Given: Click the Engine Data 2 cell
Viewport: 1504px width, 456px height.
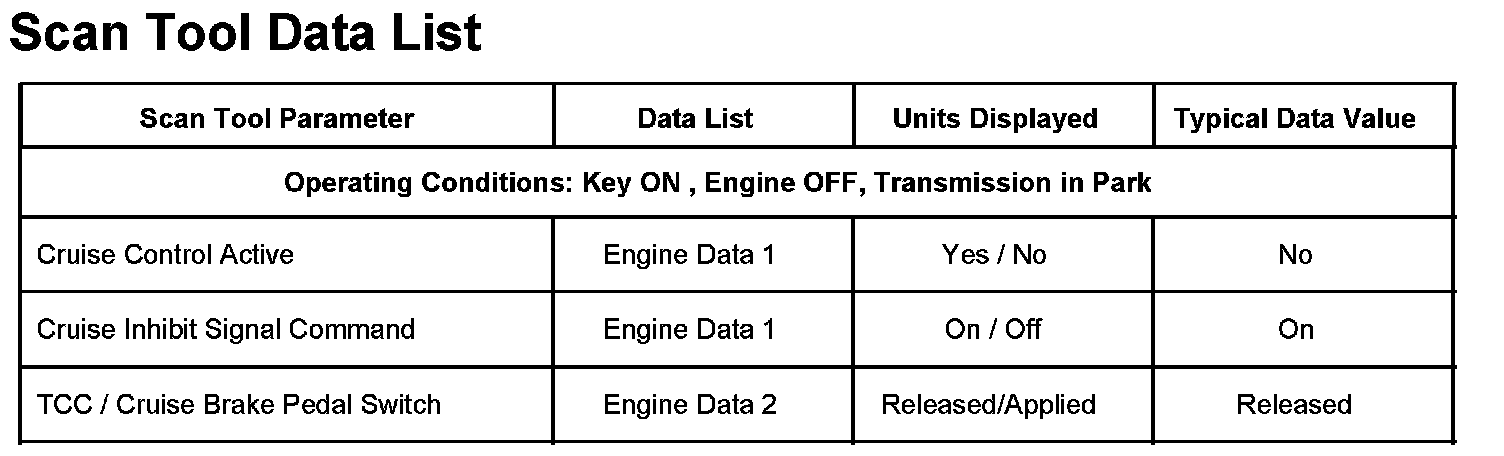Looking at the screenshot, I should click(x=690, y=405).
